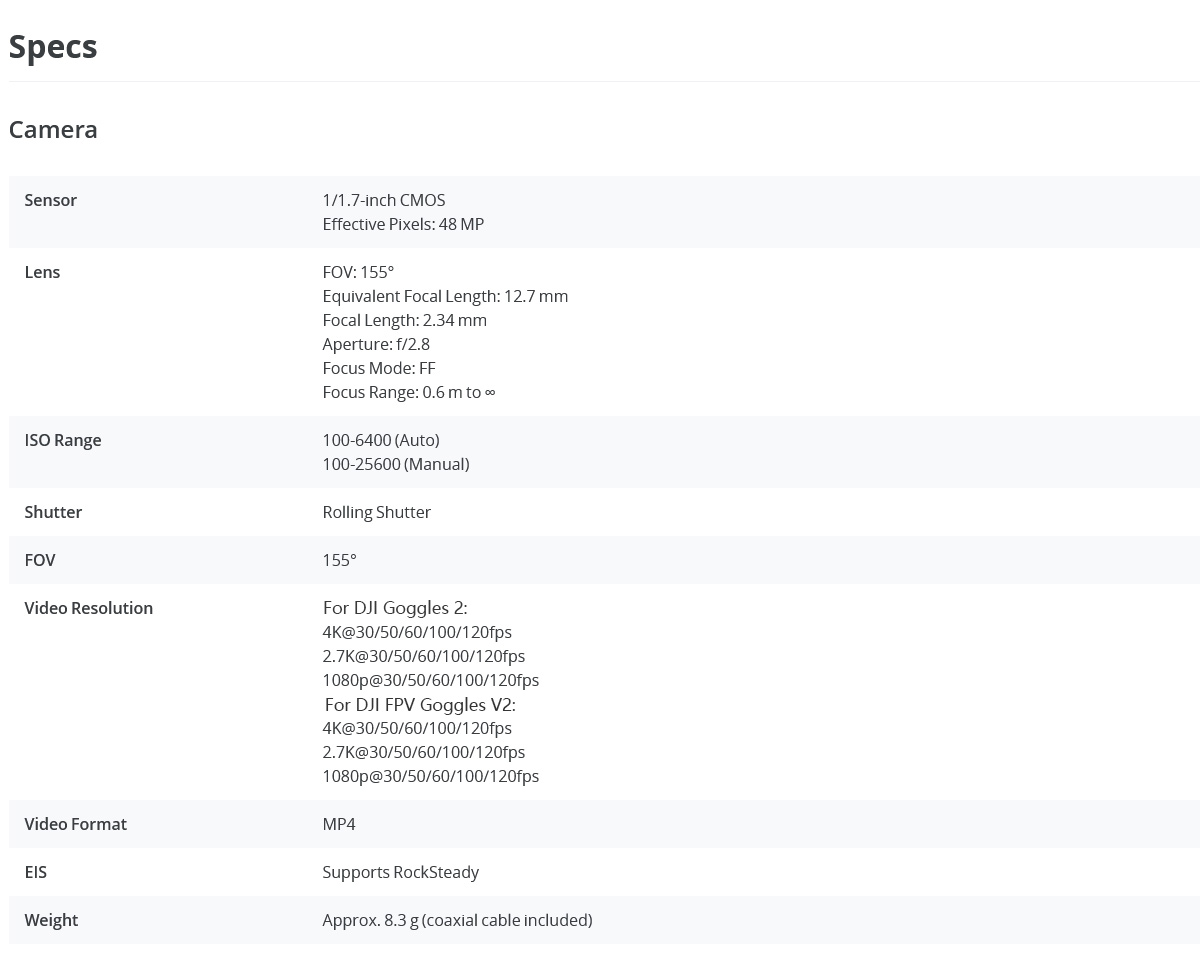This screenshot has height=957, width=1200.
Task: Click the Supports RockSteady EIS value
Action: coord(400,872)
